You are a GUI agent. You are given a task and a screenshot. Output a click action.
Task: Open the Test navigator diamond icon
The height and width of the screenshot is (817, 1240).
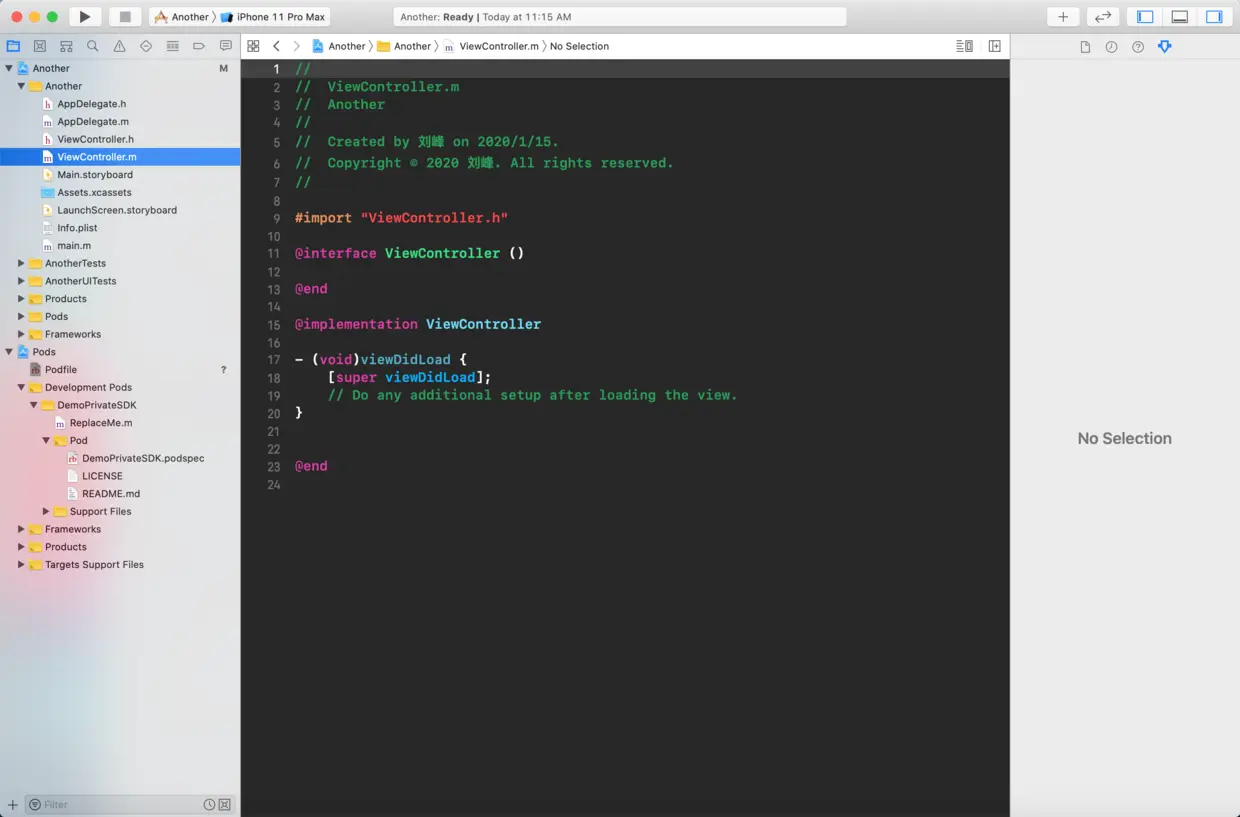pyautogui.click(x=146, y=46)
